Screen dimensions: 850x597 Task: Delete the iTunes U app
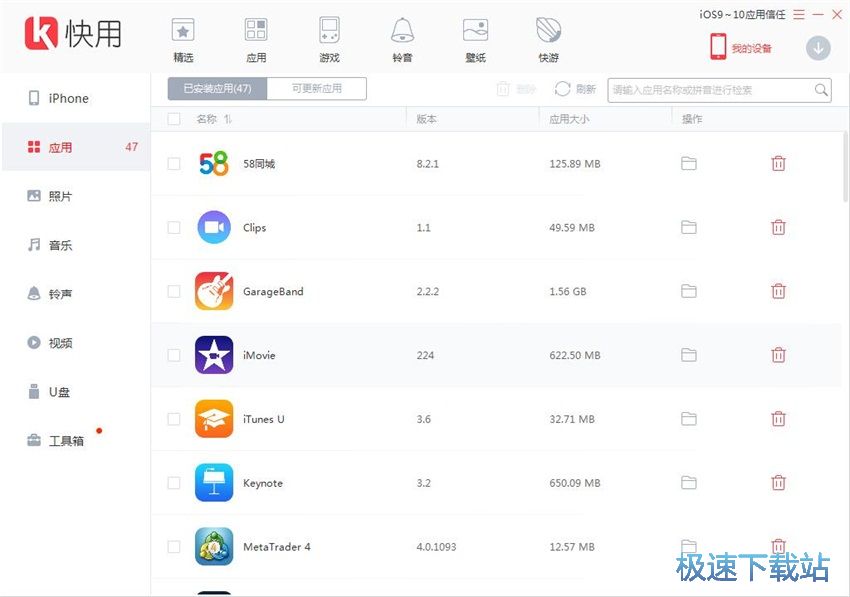click(778, 419)
